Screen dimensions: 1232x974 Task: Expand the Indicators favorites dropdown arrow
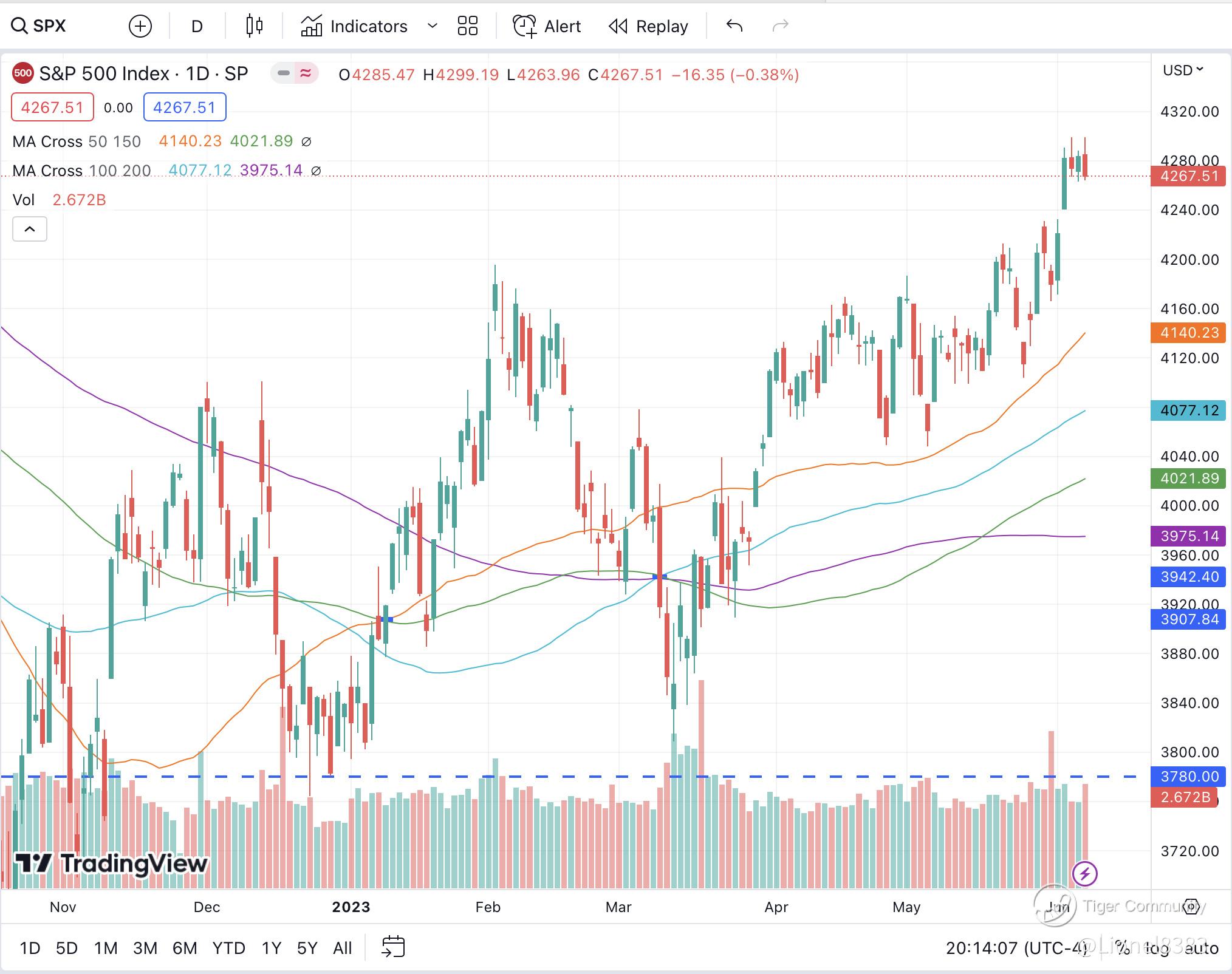432,26
